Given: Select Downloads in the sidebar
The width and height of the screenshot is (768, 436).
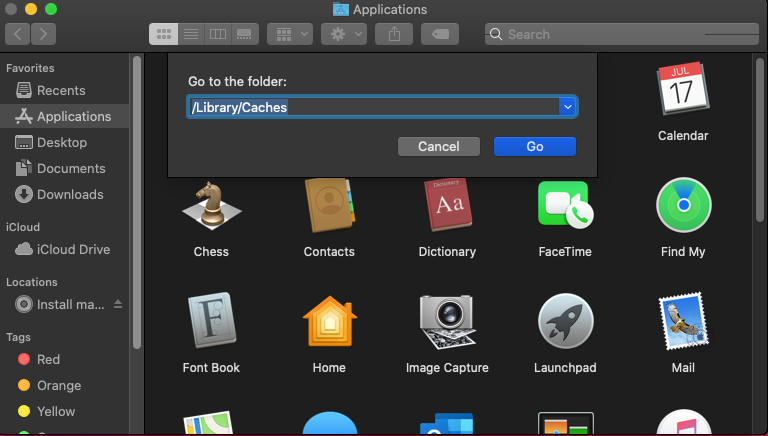Looking at the screenshot, I should (65, 194).
